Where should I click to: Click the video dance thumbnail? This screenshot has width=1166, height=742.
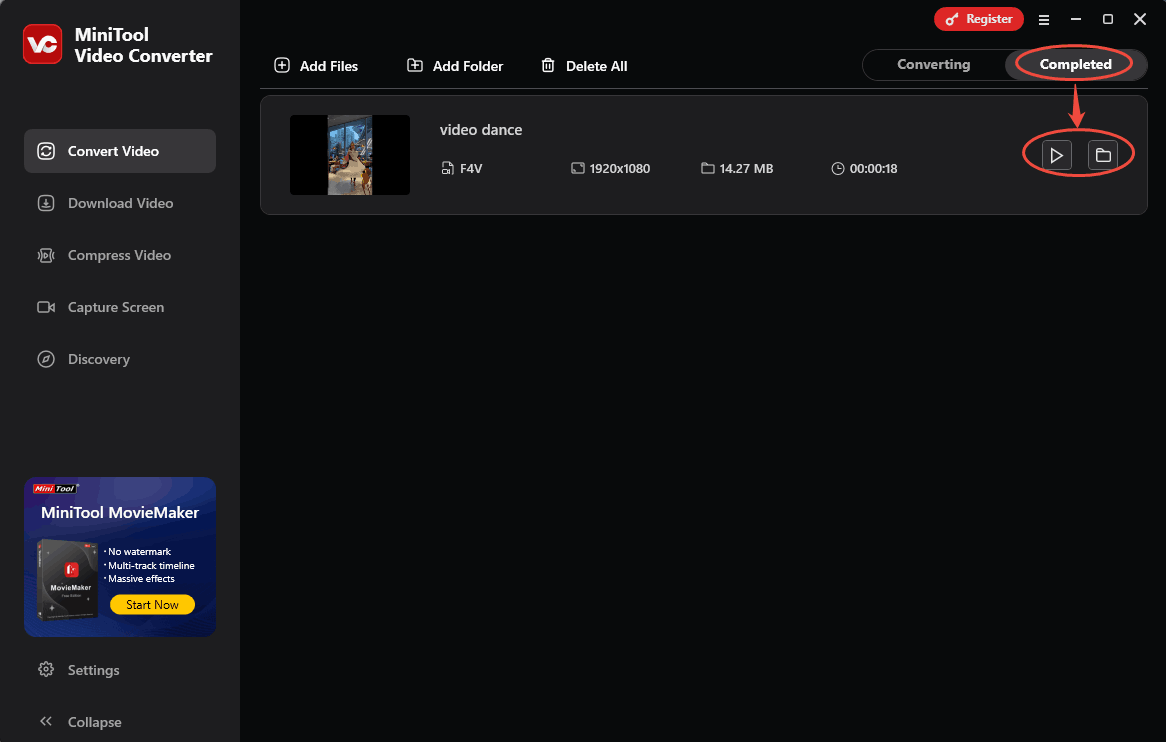point(350,155)
